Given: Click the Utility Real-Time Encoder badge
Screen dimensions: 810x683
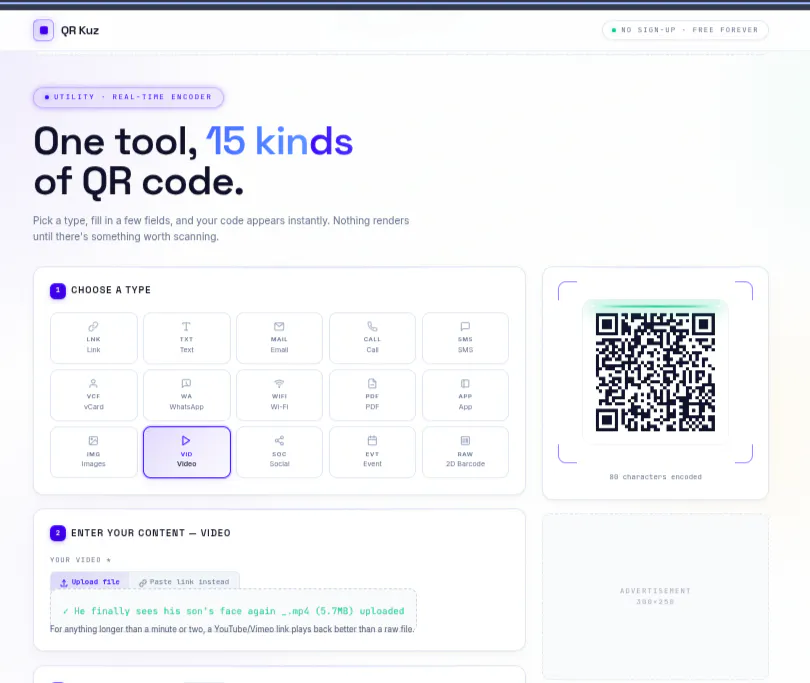Looking at the screenshot, I should click(128, 97).
